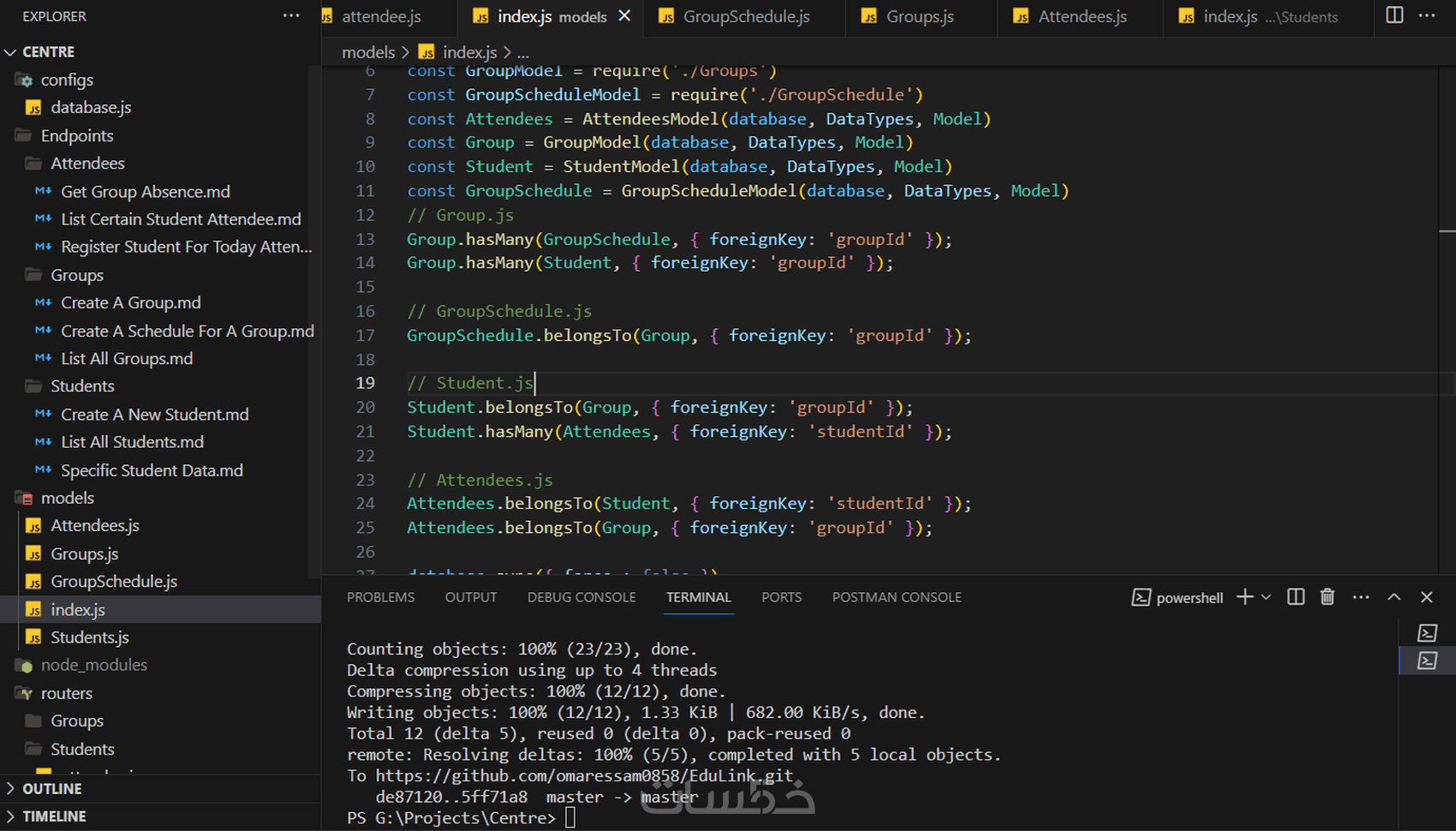The image size is (1456, 831).
Task: Open the POSTMAN CONSOLE tab
Action: (x=897, y=597)
